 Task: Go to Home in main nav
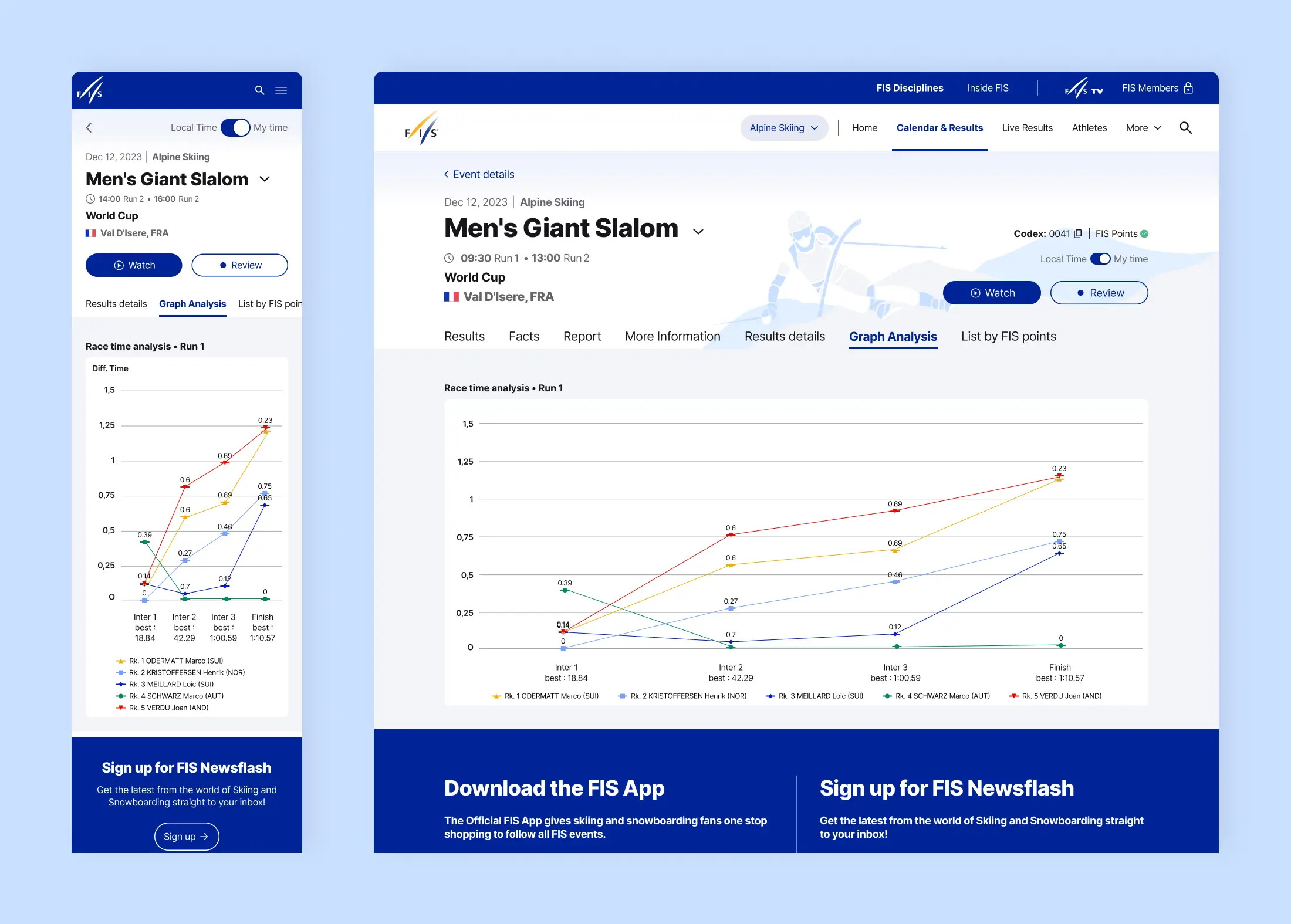pos(864,128)
